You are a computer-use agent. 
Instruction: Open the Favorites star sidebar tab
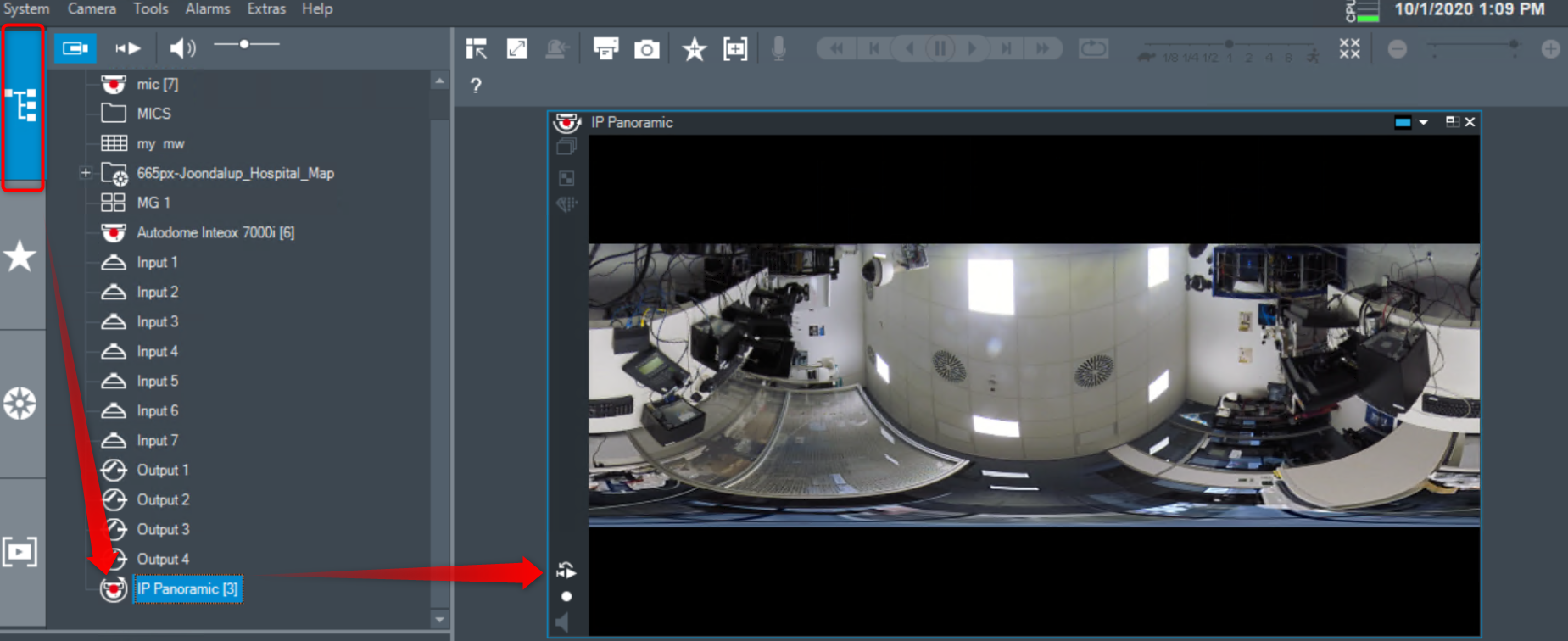20,257
